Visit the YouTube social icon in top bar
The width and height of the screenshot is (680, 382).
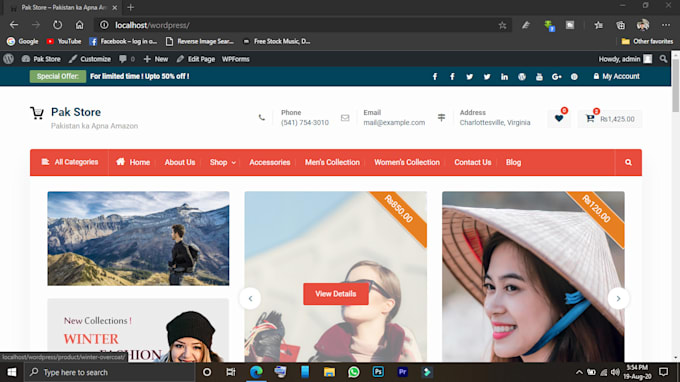539,77
